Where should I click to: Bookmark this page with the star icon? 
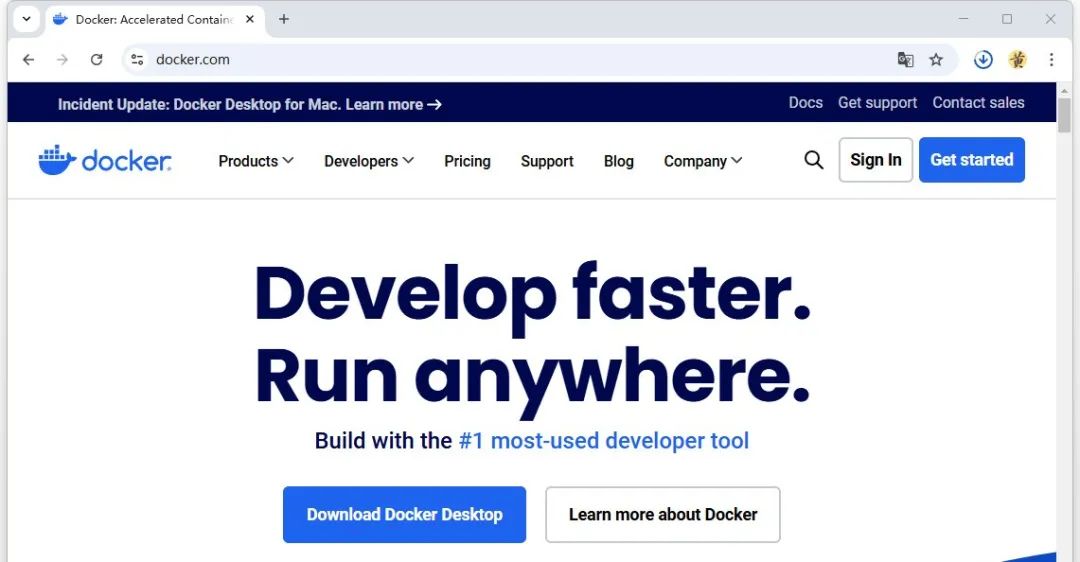click(x=935, y=60)
